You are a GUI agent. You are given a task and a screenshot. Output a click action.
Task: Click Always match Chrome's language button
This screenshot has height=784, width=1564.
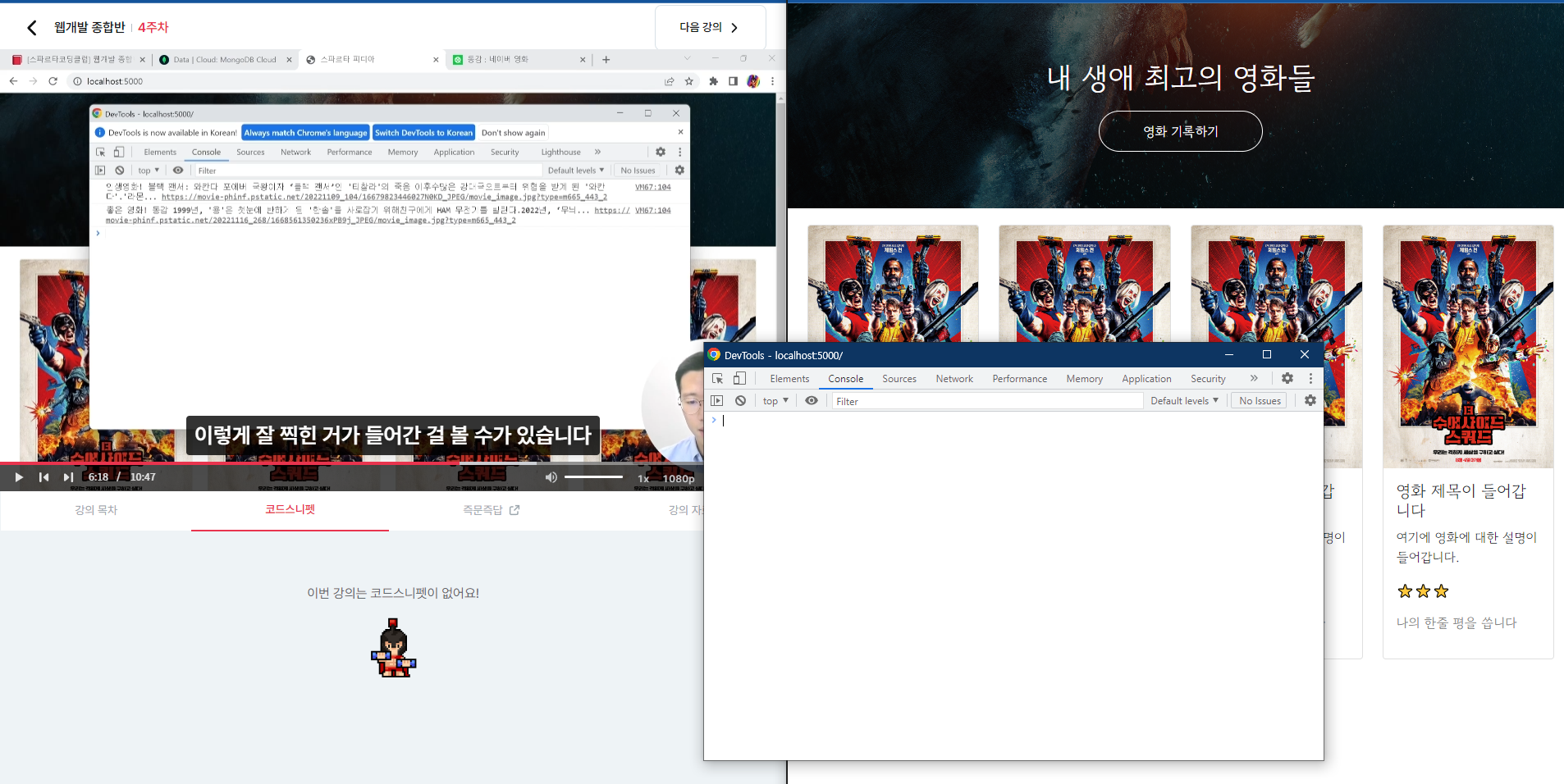pyautogui.click(x=305, y=133)
